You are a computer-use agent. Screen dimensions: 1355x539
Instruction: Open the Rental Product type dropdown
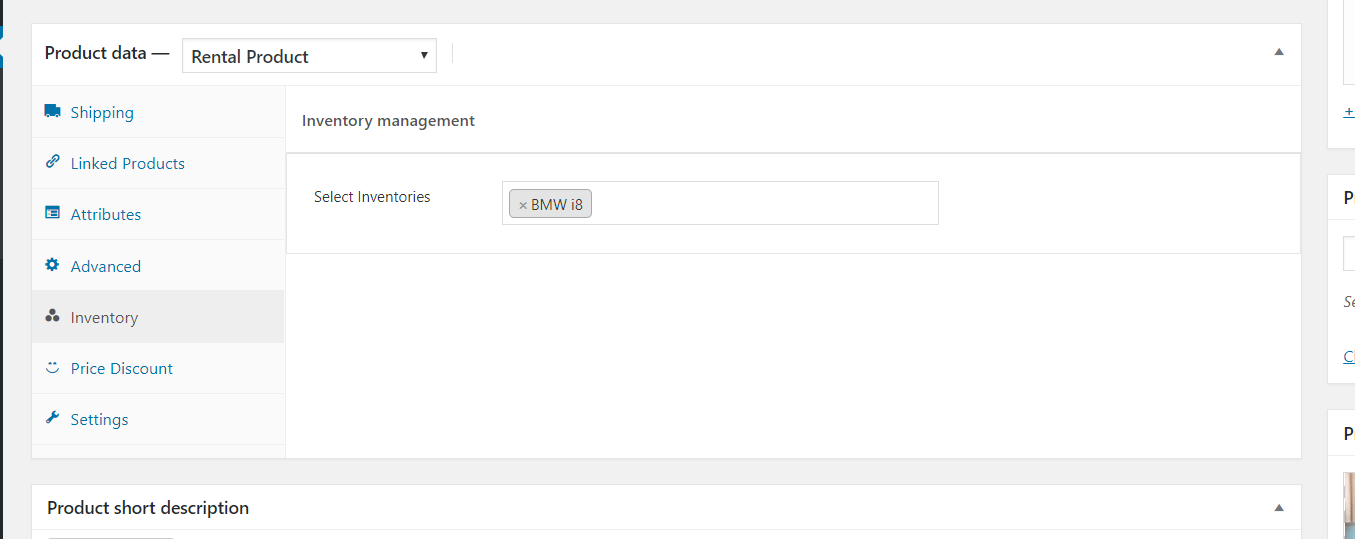(309, 56)
